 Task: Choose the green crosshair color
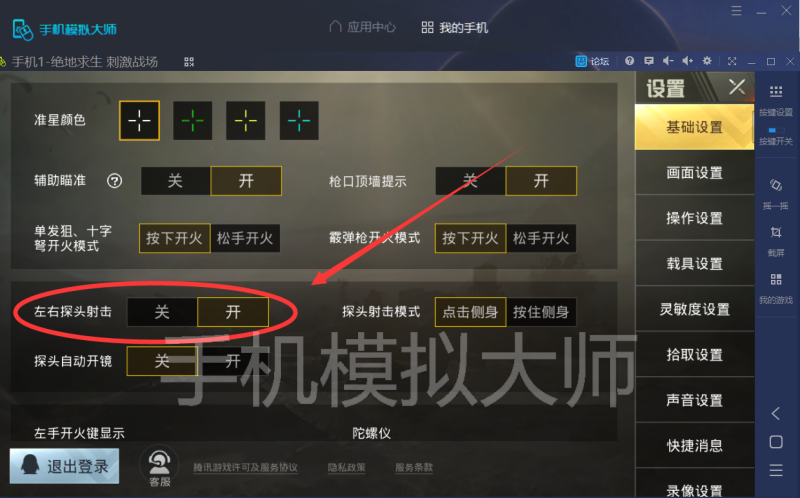pos(193,120)
